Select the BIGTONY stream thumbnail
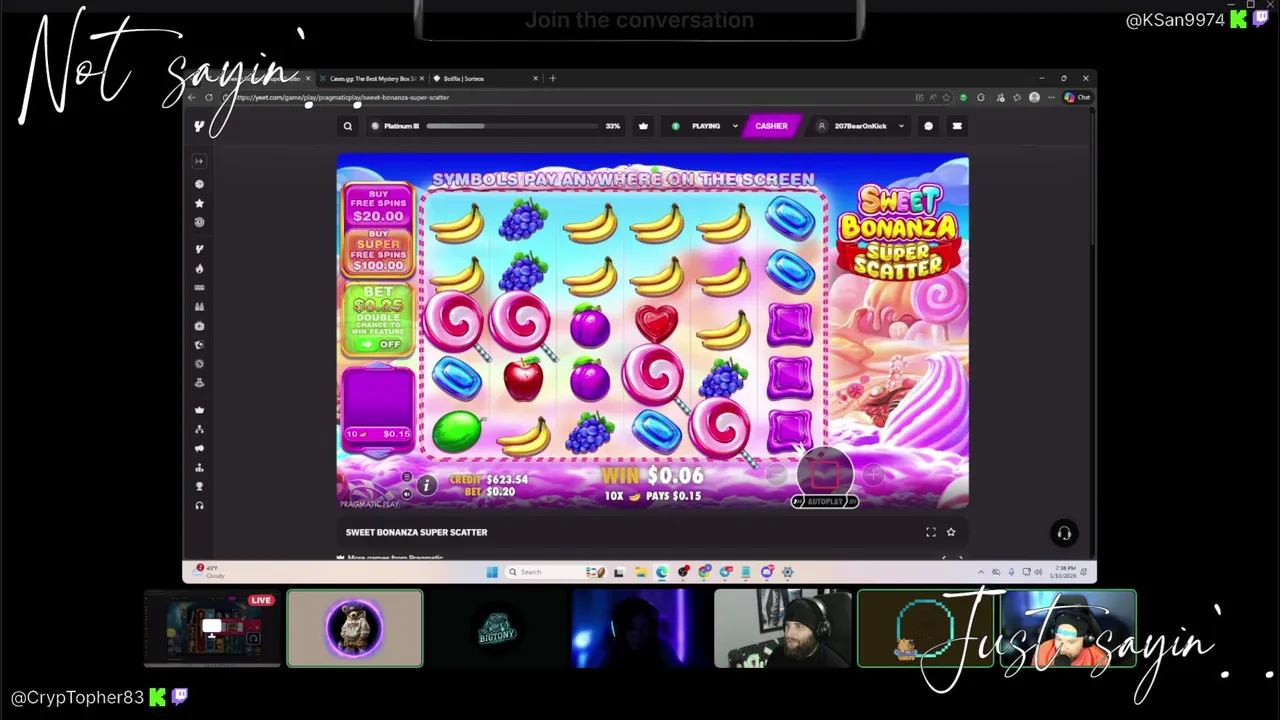Image resolution: width=1280 pixels, height=720 pixels. coord(497,628)
